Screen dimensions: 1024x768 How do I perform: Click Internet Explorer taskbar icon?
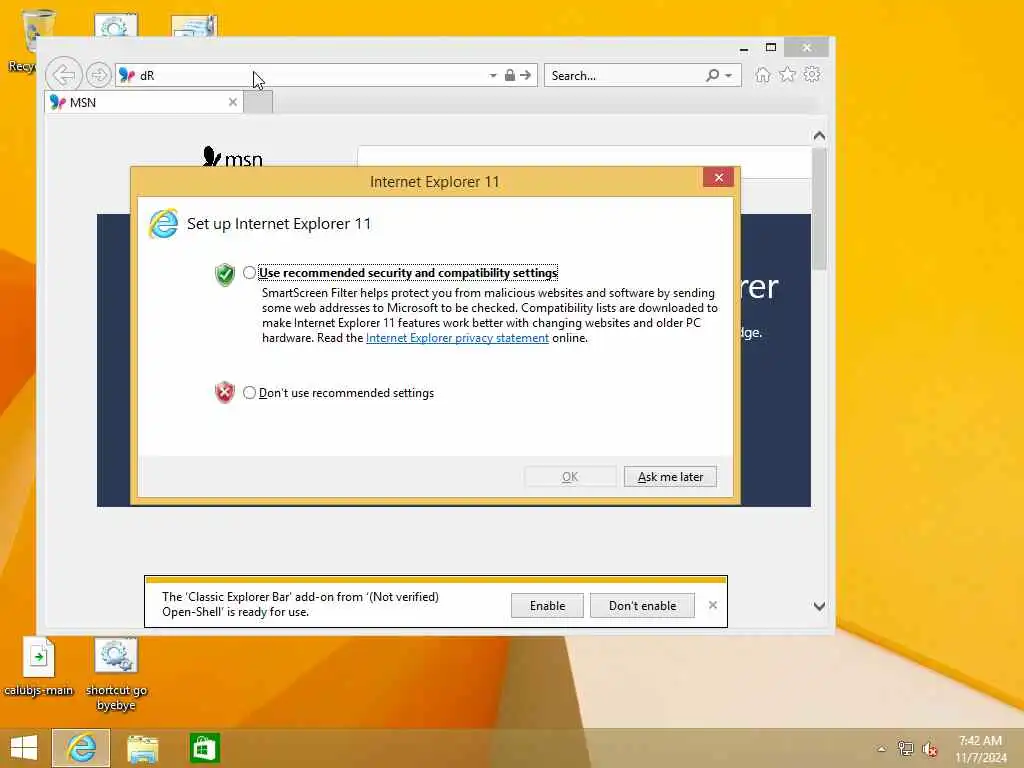click(81, 748)
